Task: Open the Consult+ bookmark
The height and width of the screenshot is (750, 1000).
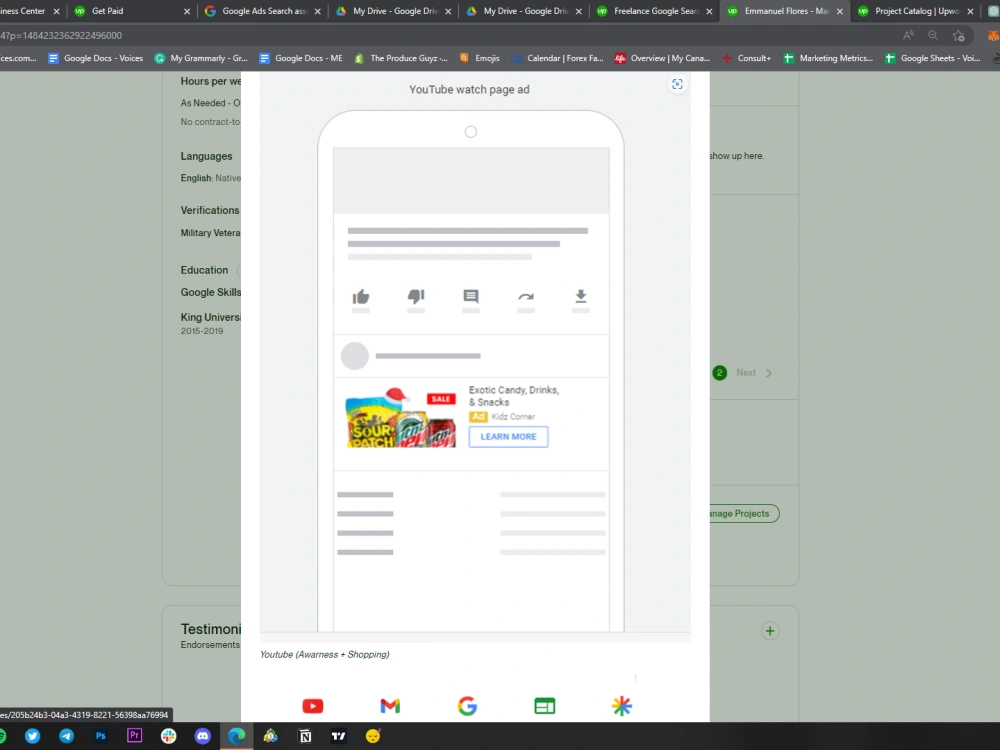Action: point(746,58)
